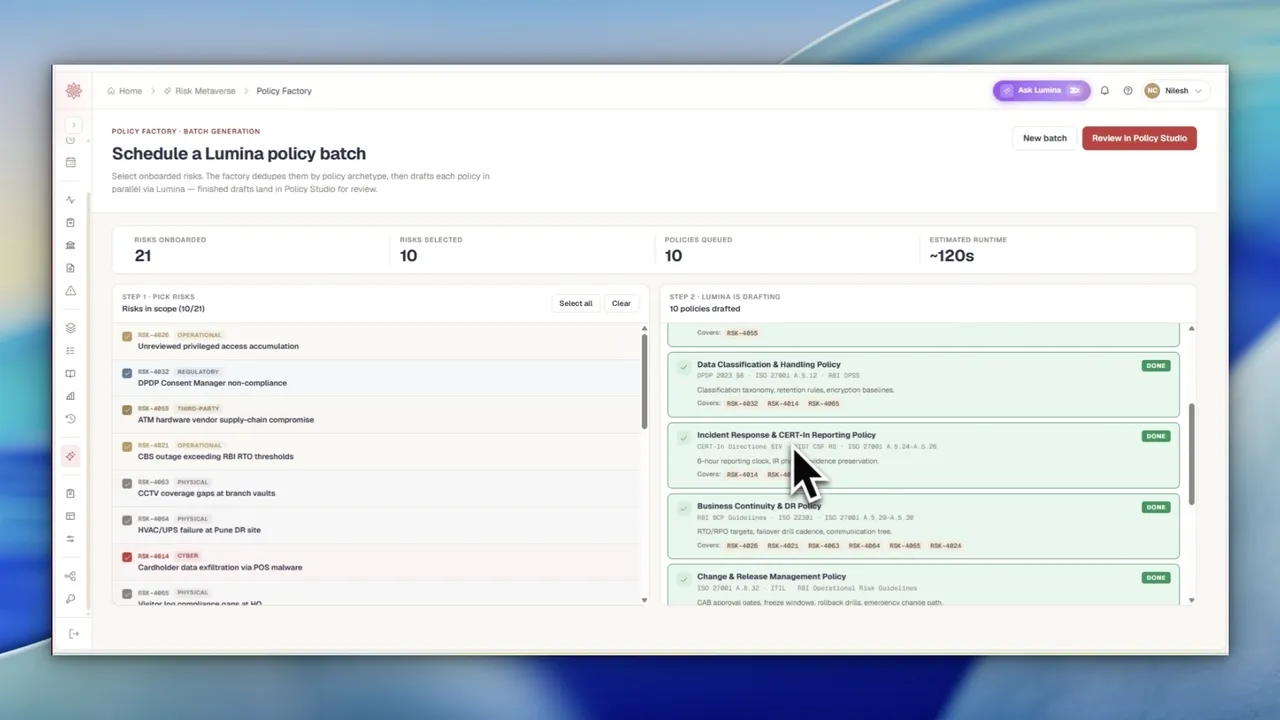Click the NC user avatar
The height and width of the screenshot is (720, 1280).
[x=1152, y=91]
